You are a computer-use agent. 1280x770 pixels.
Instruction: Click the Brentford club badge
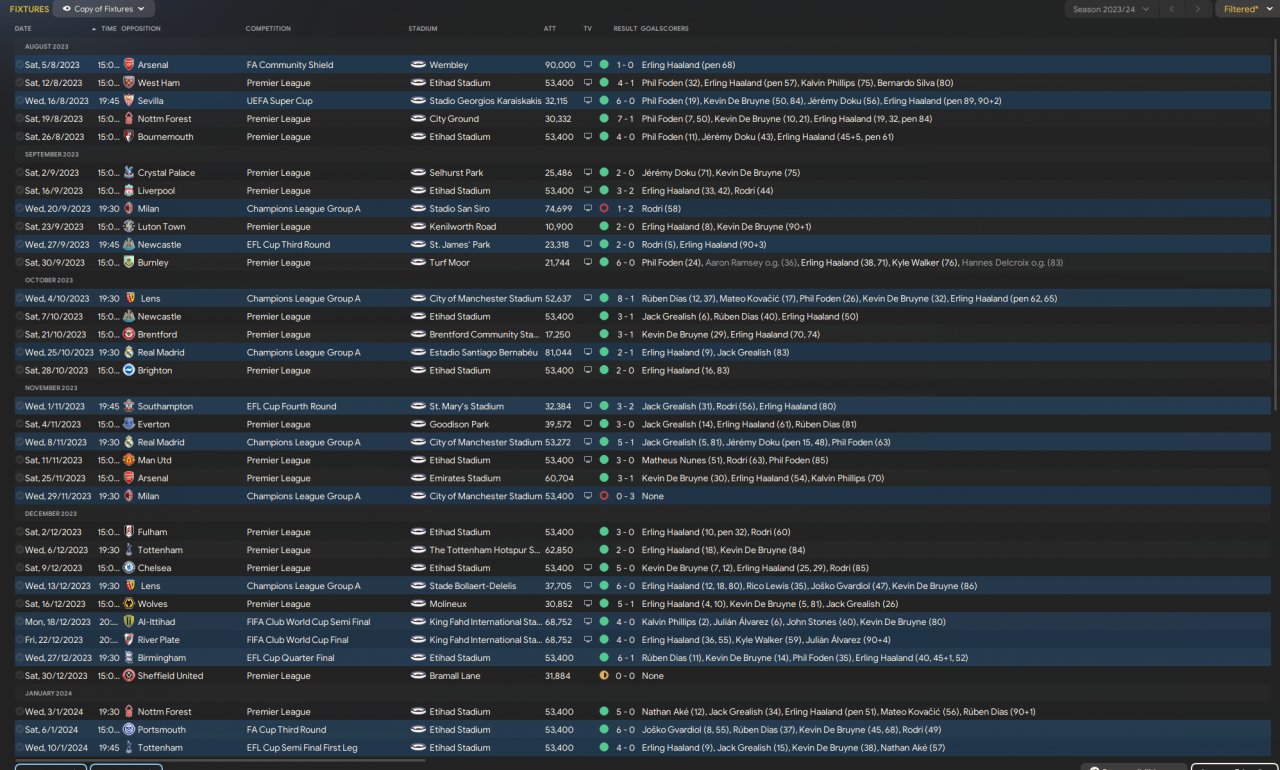pos(129,335)
